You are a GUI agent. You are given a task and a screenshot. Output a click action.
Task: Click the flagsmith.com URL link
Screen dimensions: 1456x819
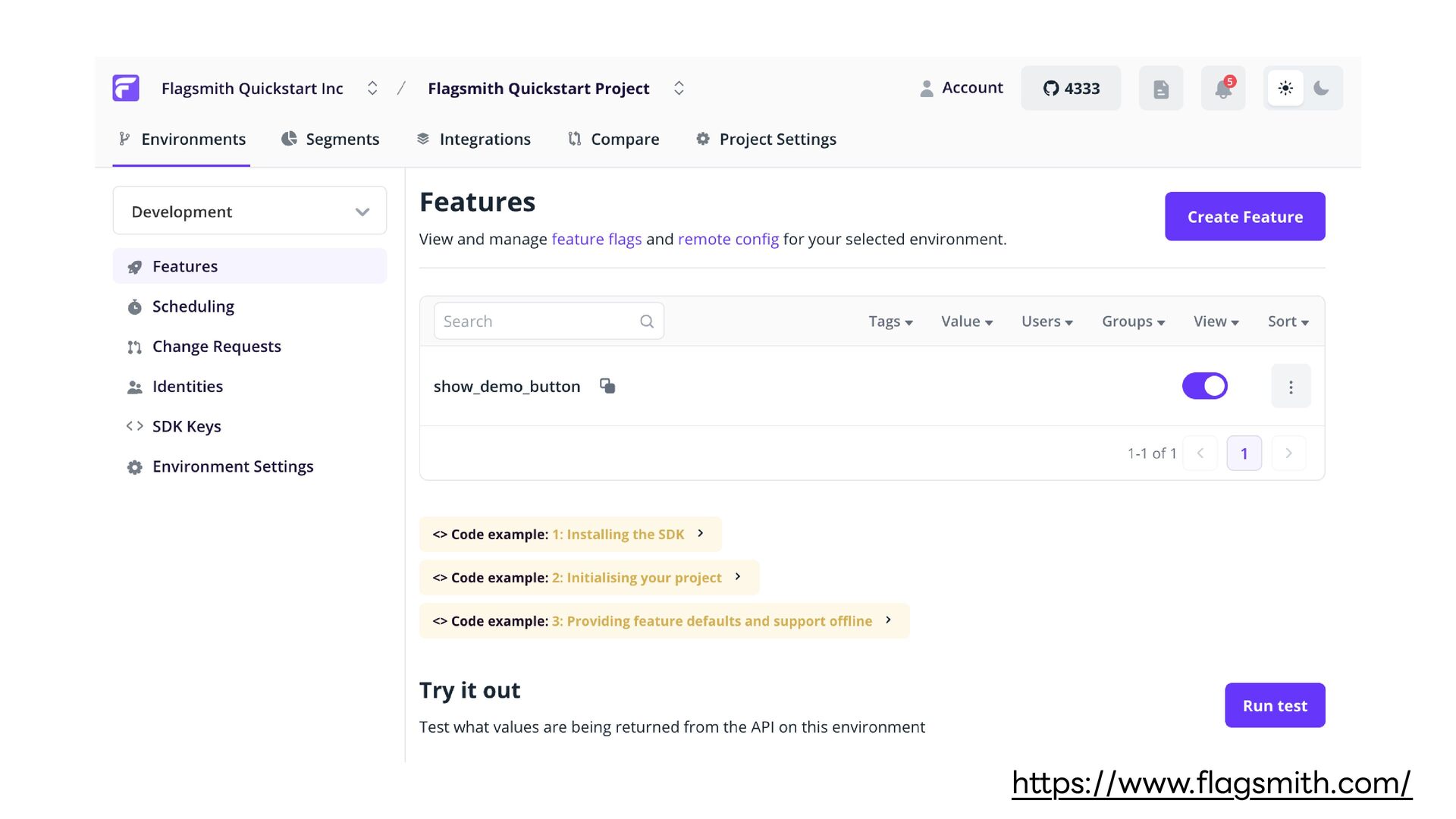pyautogui.click(x=1212, y=783)
